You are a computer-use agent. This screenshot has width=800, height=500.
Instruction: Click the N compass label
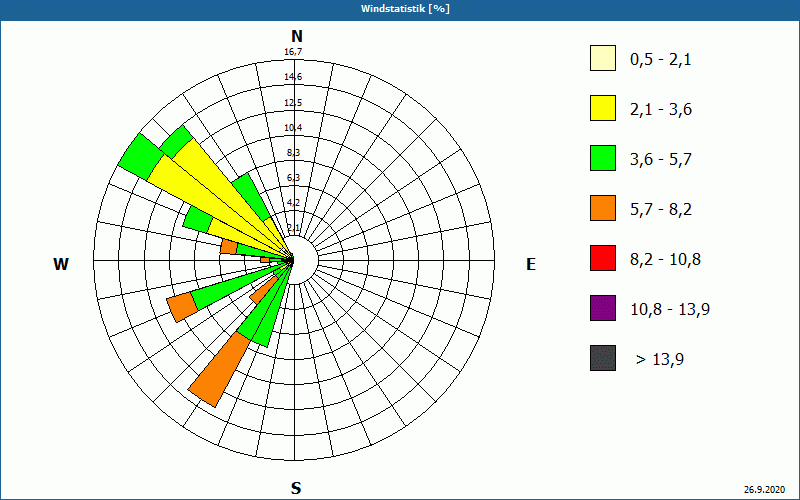click(296, 36)
